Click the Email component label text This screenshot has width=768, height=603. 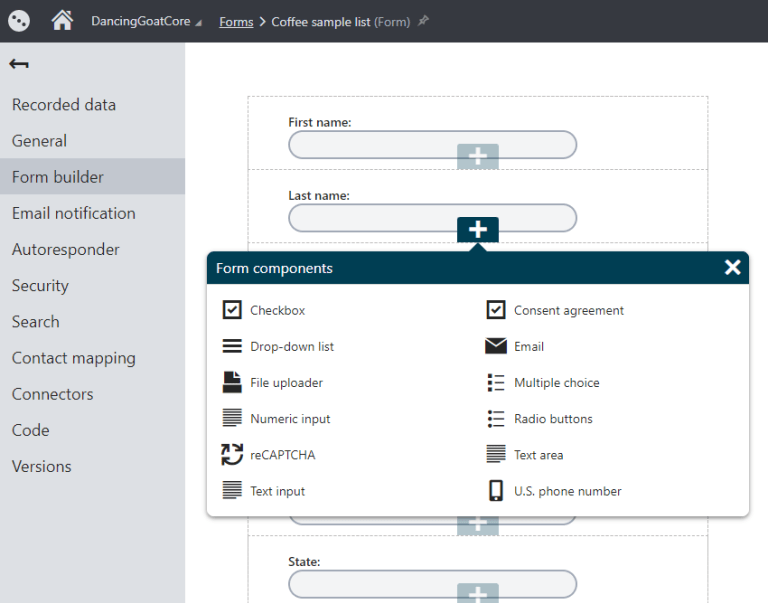pos(529,346)
